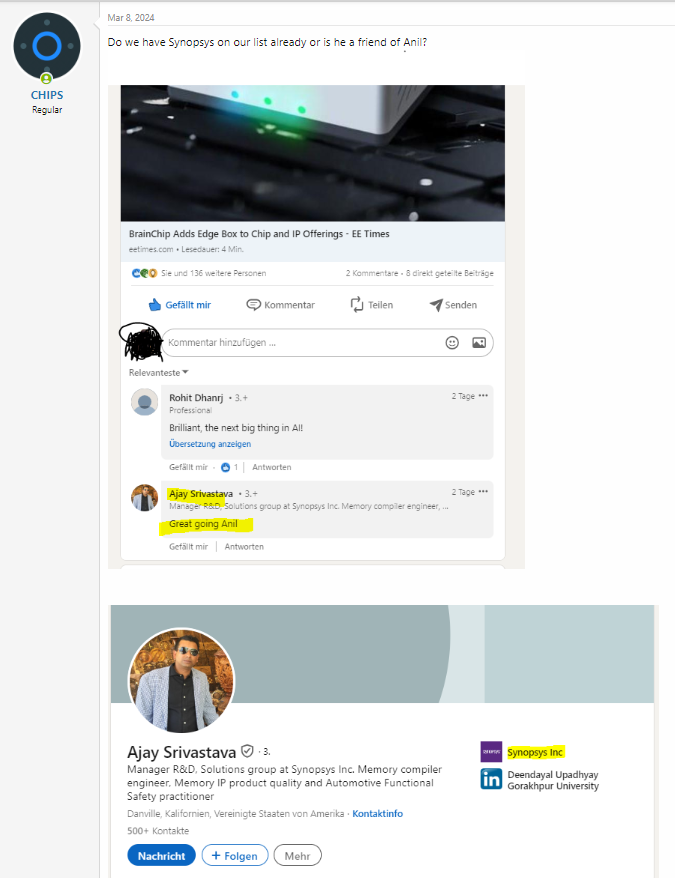This screenshot has width=675, height=878.
Task: Like Ajay Srivastava's comment via Gefällt mir
Action: point(188,547)
